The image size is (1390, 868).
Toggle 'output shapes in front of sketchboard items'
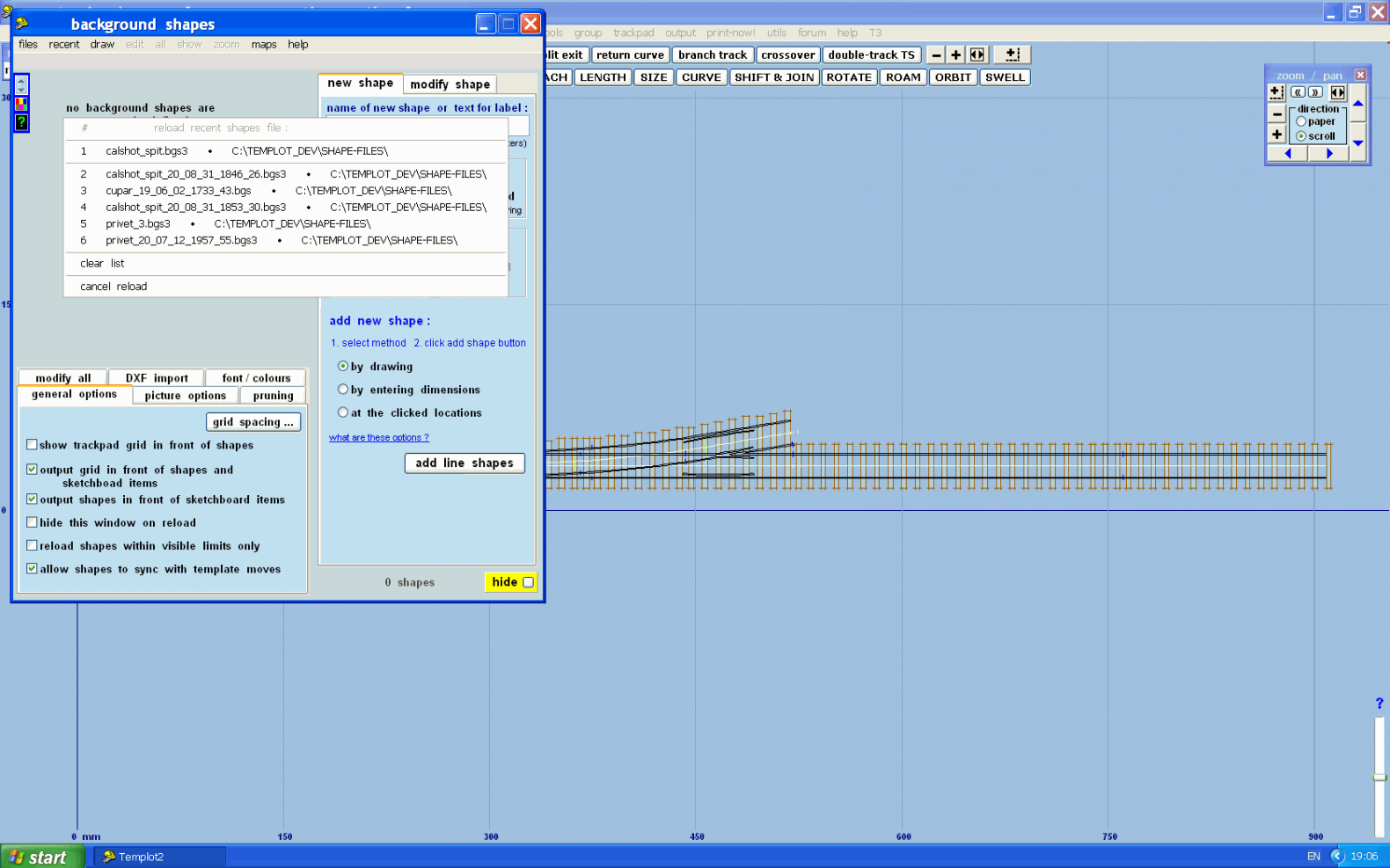(x=32, y=499)
